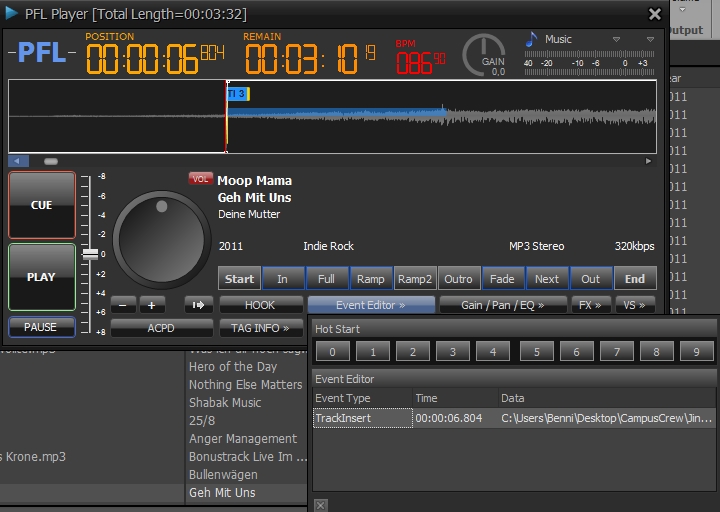Click the waveform scroll left arrow

click(x=18, y=161)
